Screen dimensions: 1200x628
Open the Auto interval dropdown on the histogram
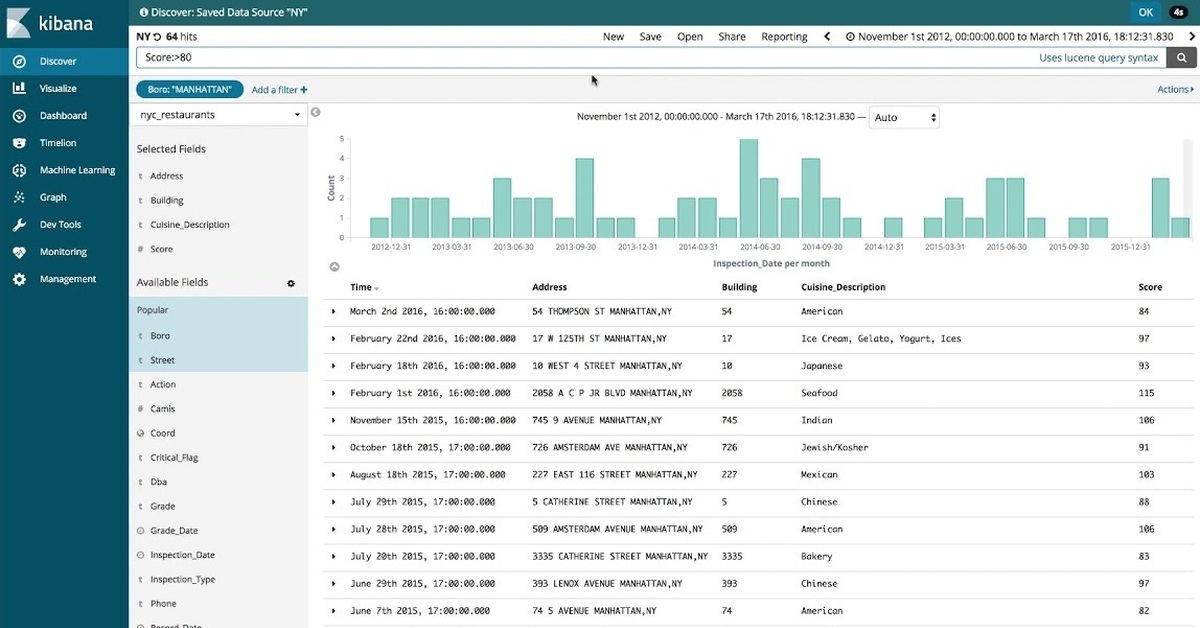point(904,117)
